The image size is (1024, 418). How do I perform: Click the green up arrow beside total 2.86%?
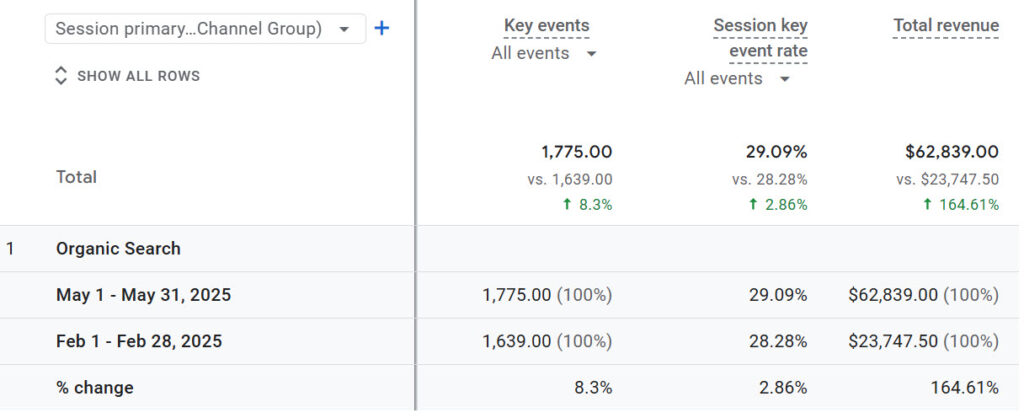click(752, 205)
